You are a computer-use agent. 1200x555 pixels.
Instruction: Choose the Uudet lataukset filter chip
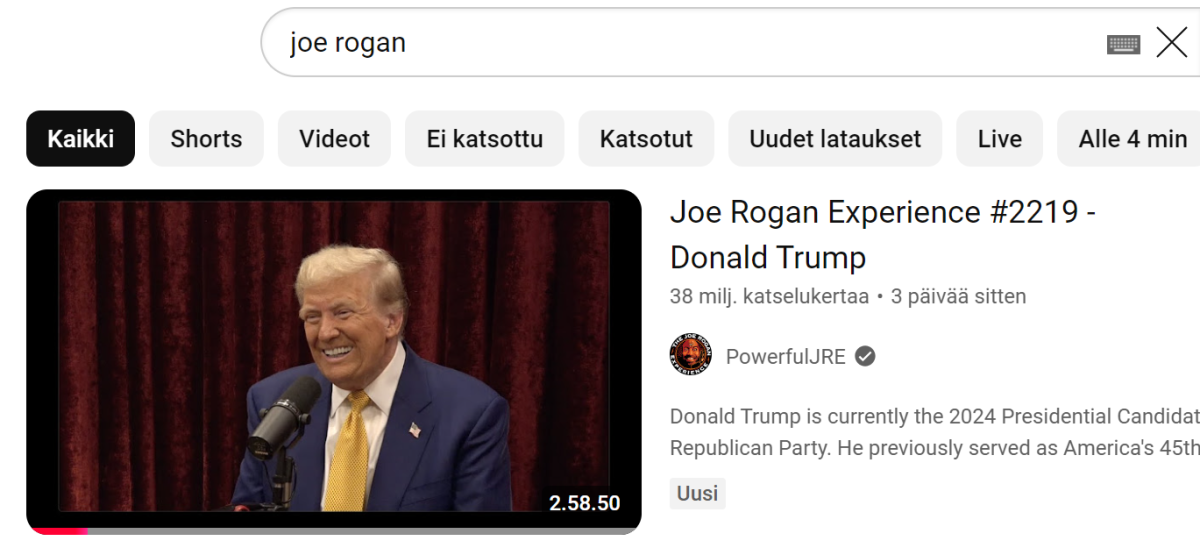(x=835, y=138)
